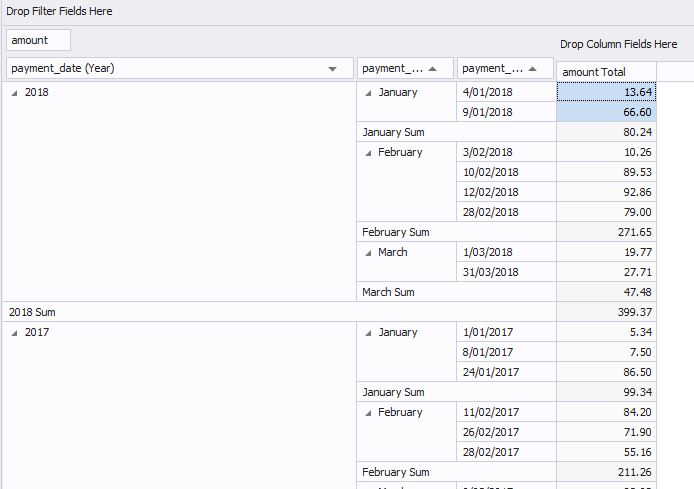Click the February Sum 271.65 cell
Viewport: 694px width, 489px height.
(606, 232)
